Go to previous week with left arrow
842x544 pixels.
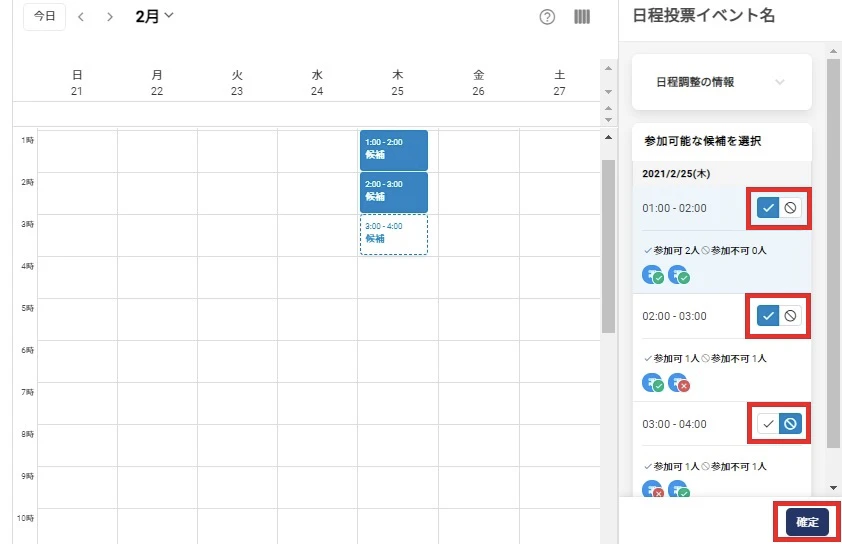pos(81,17)
